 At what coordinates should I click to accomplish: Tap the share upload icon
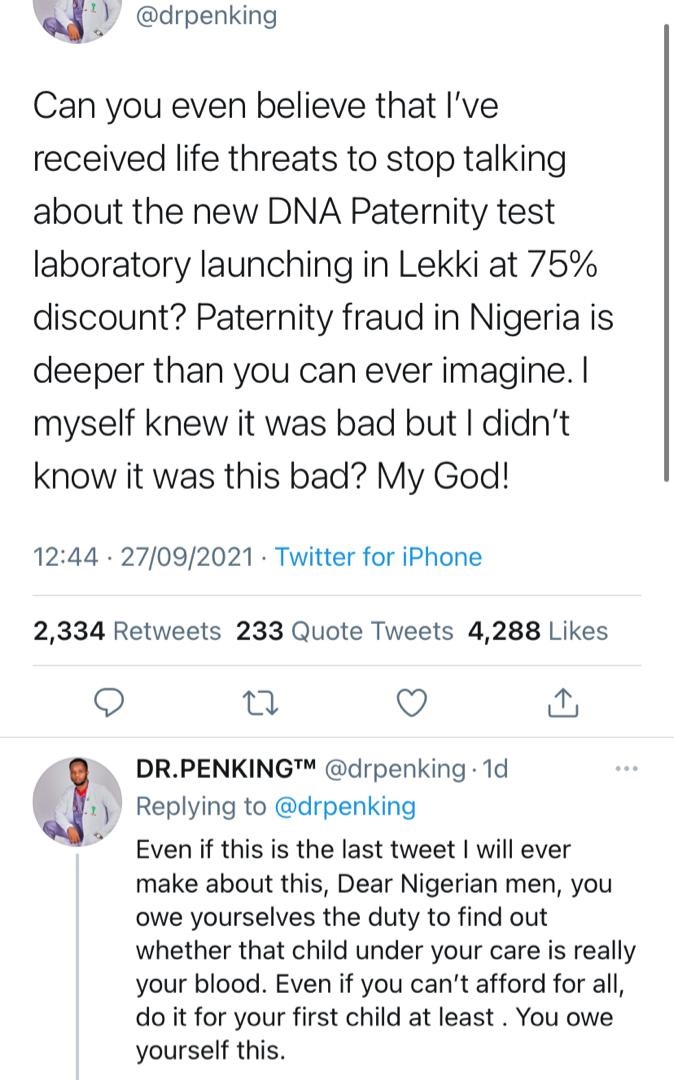(x=564, y=704)
